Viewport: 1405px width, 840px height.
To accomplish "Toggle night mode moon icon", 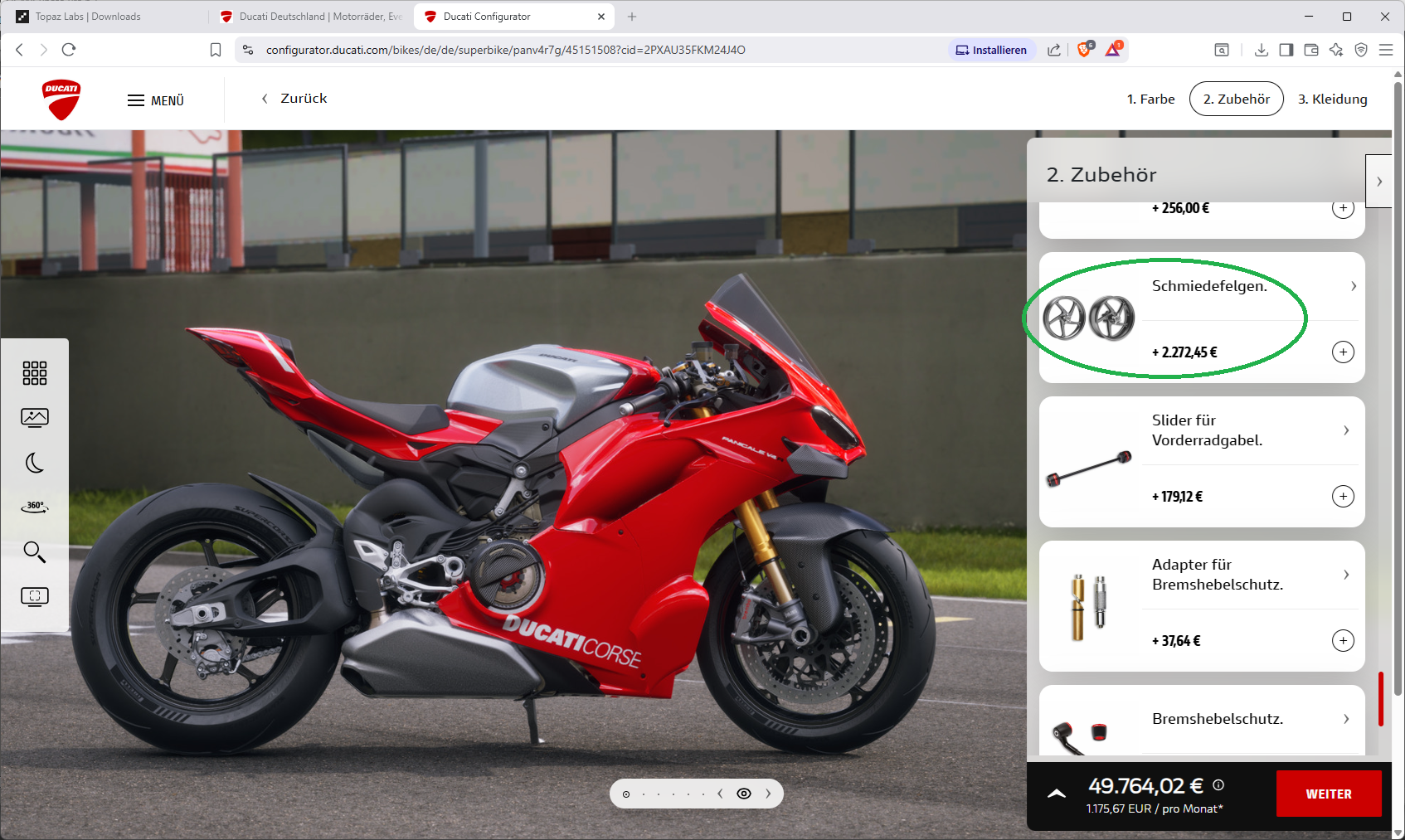I will click(35, 462).
